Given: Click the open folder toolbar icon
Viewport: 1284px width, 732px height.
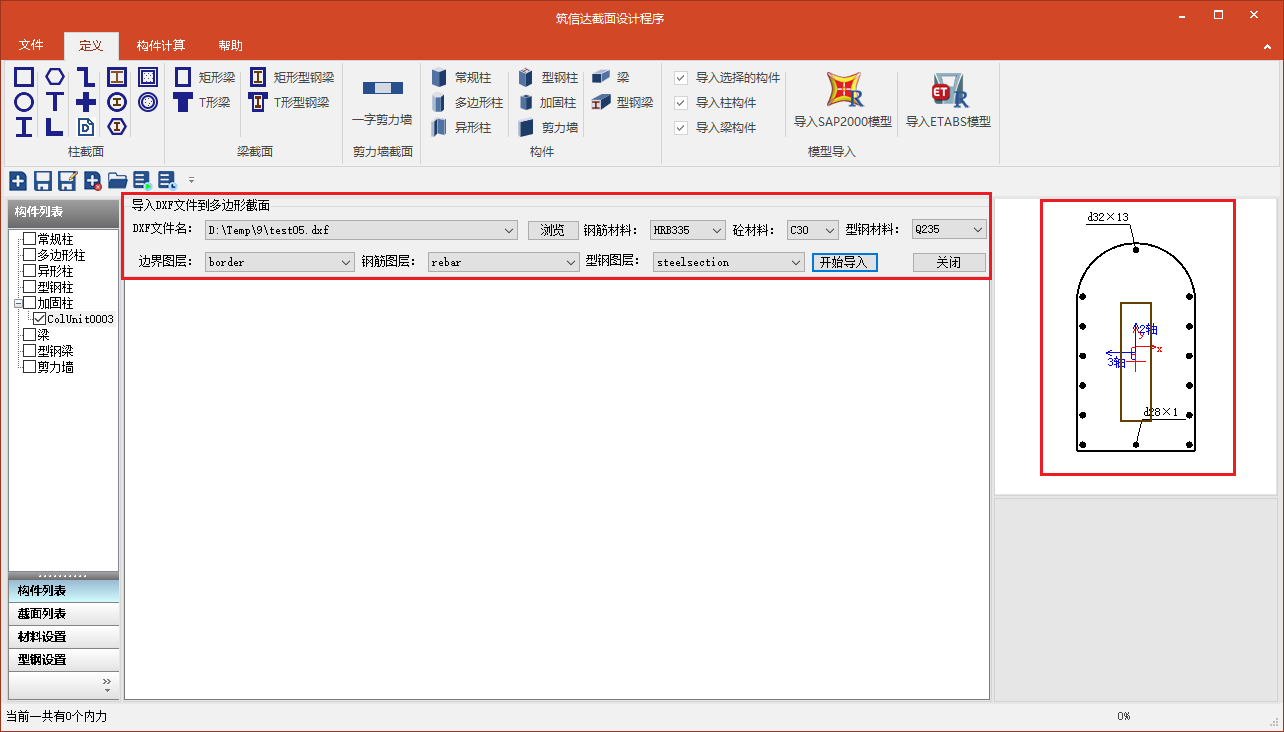Looking at the screenshot, I should [118, 181].
